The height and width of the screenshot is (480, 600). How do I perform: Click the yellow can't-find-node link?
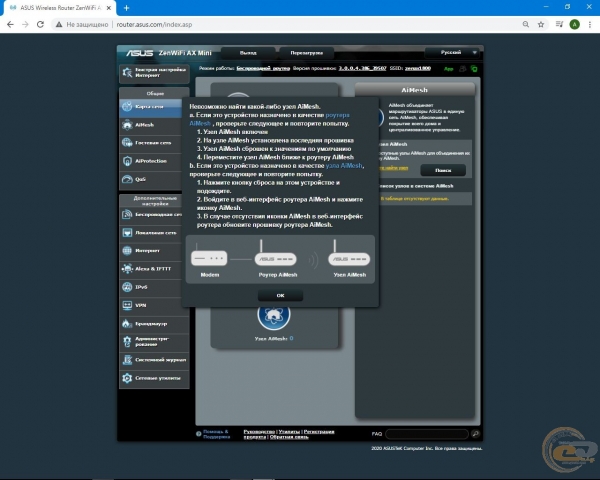click(393, 168)
